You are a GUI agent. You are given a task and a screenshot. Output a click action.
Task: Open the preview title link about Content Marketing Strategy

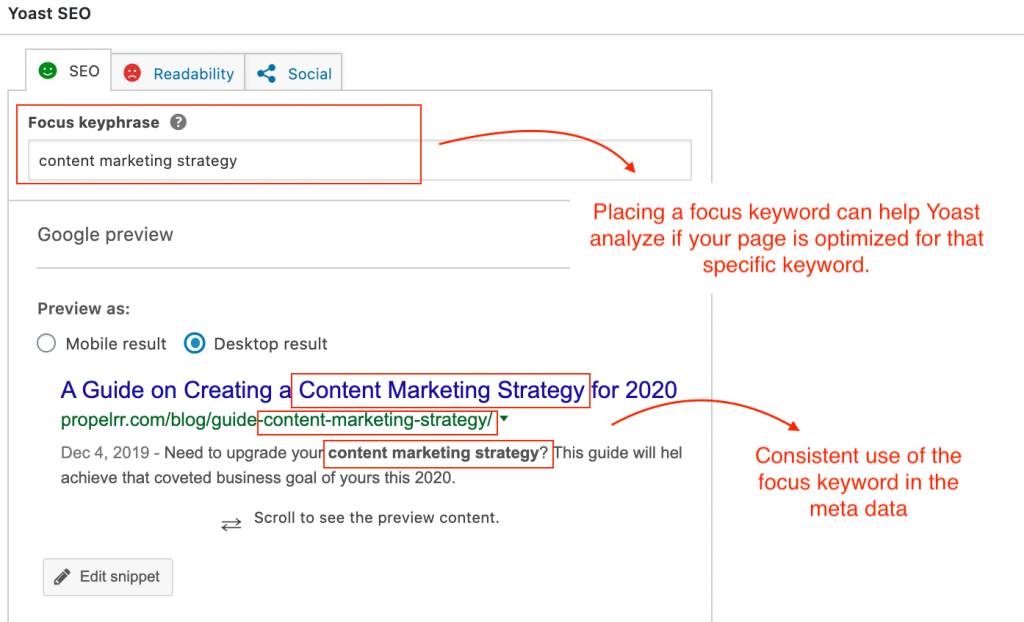(369, 390)
